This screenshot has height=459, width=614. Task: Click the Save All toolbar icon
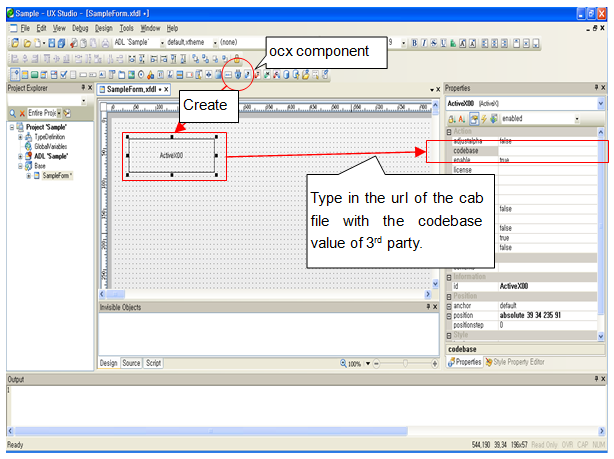tap(61, 43)
